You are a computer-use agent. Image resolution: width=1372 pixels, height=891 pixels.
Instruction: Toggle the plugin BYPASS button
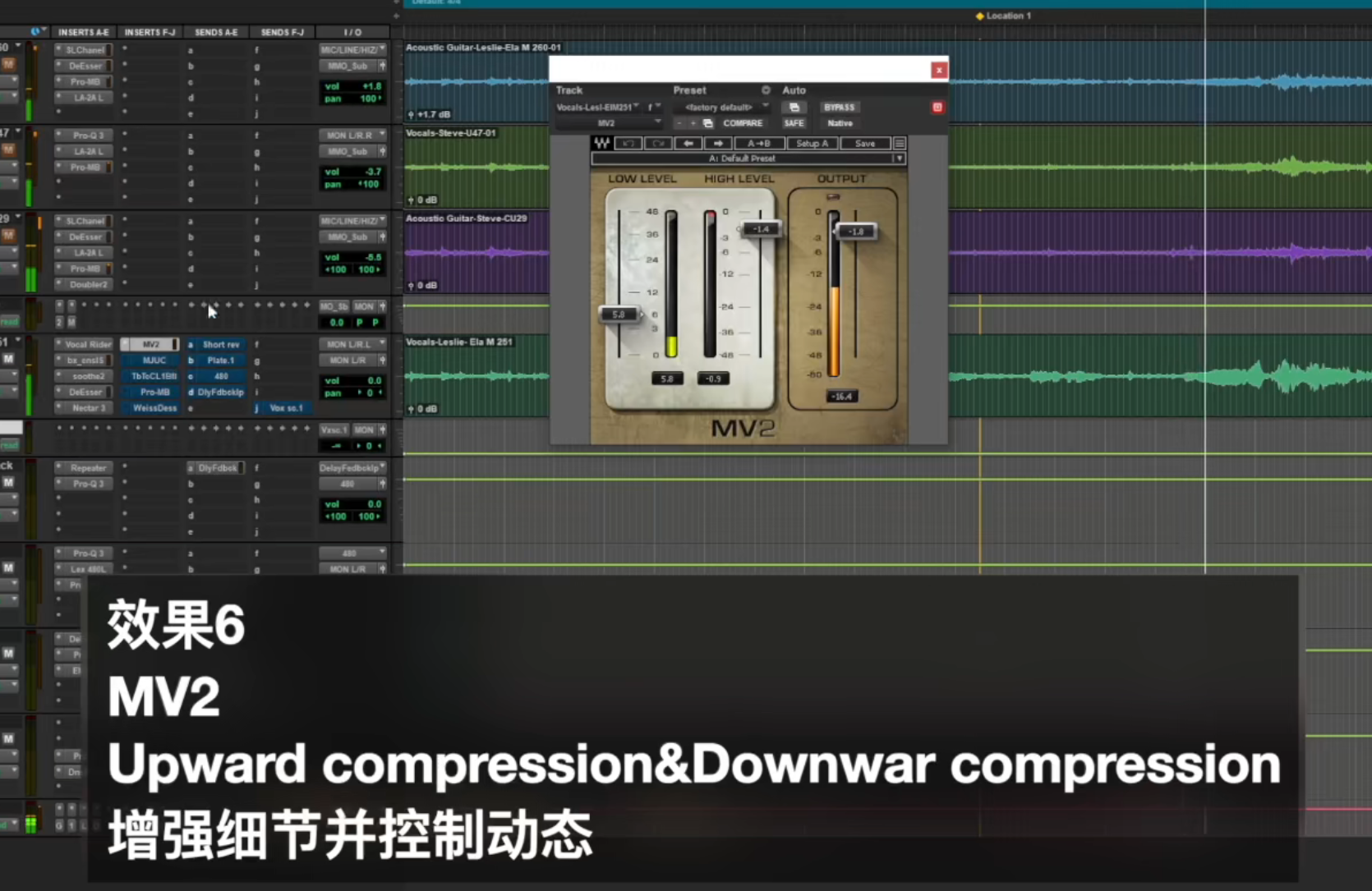point(839,108)
